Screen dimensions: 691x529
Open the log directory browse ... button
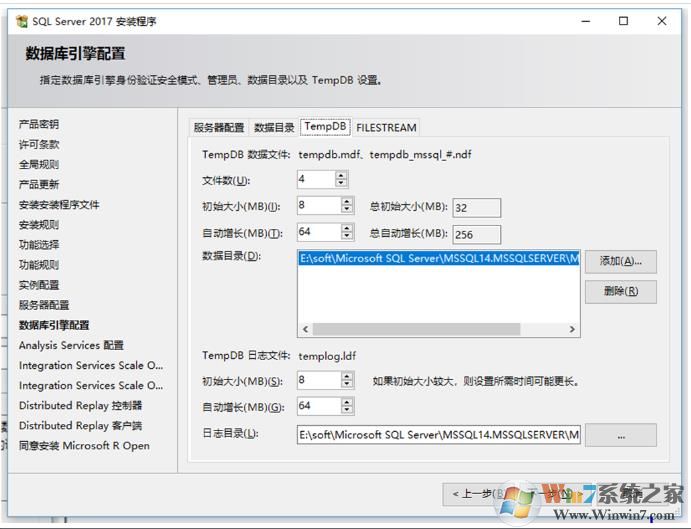pyautogui.click(x=620, y=436)
